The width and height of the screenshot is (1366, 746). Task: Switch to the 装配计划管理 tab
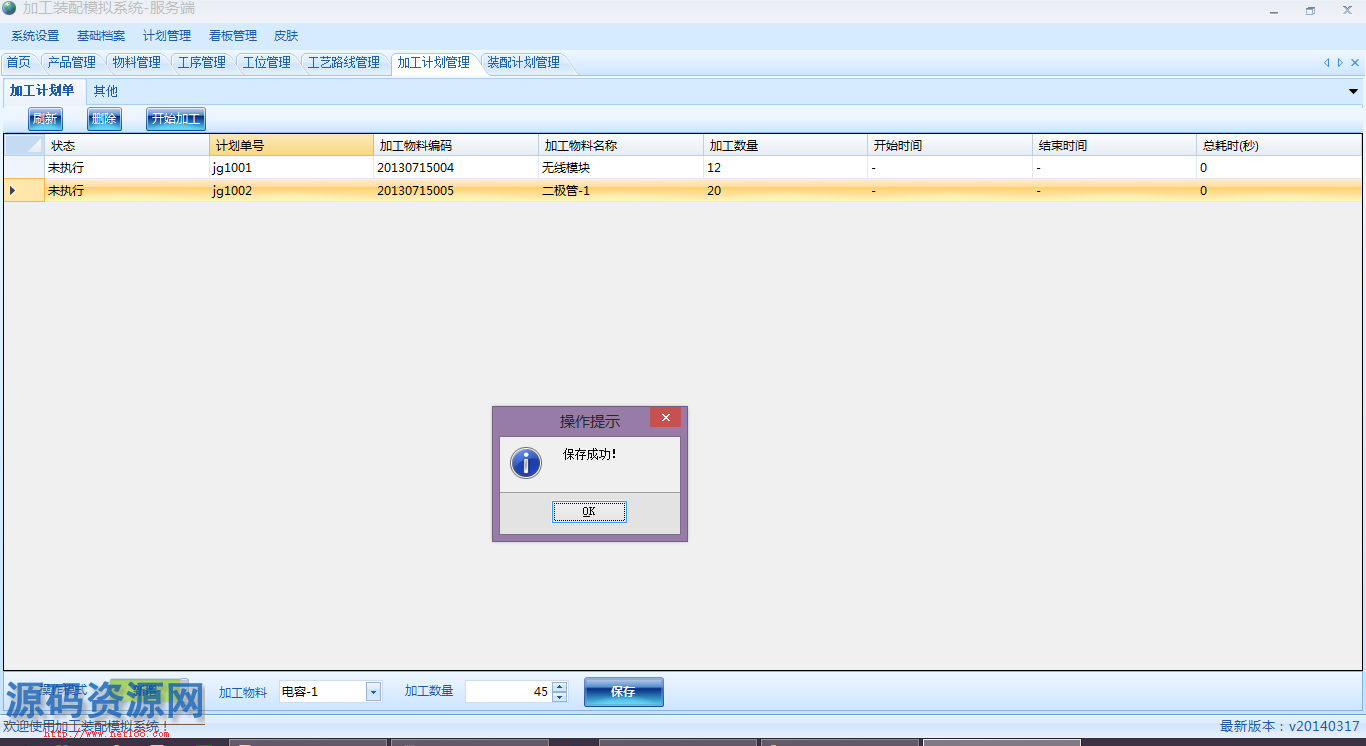pos(524,62)
